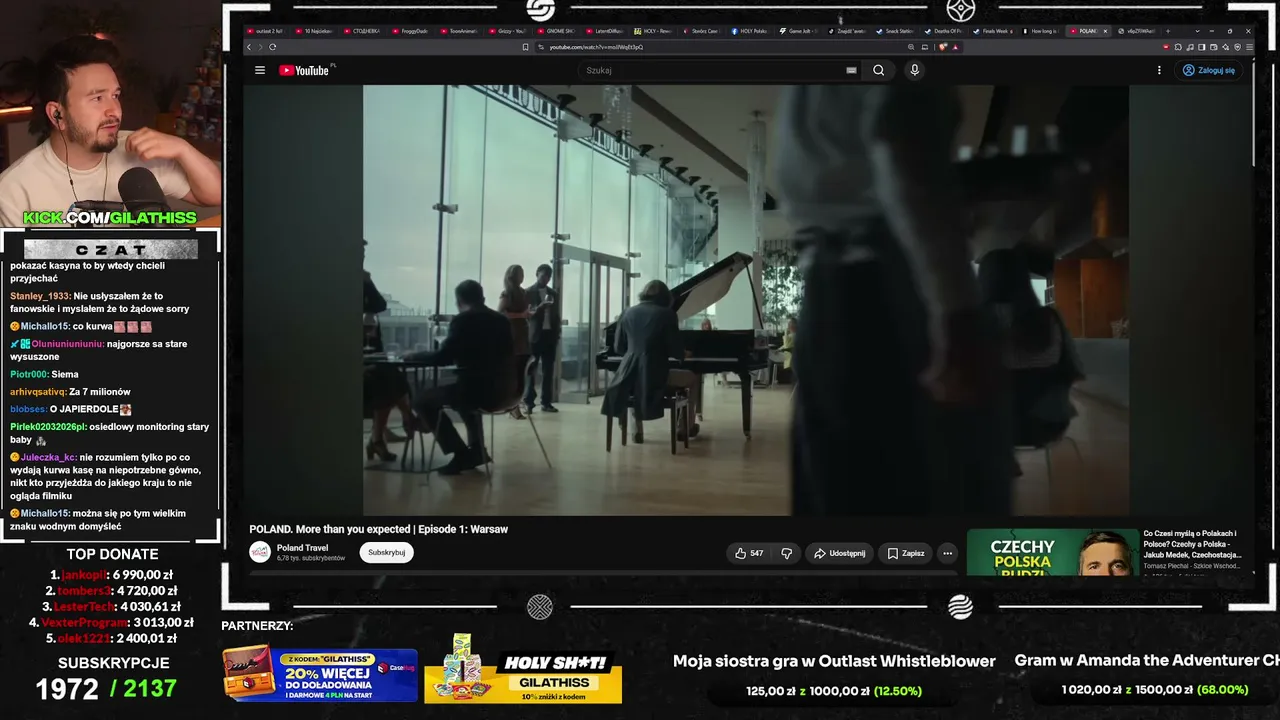Viewport: 1280px width, 720px height.
Task: Click chat username Stanley_1933
Action: (x=39, y=296)
